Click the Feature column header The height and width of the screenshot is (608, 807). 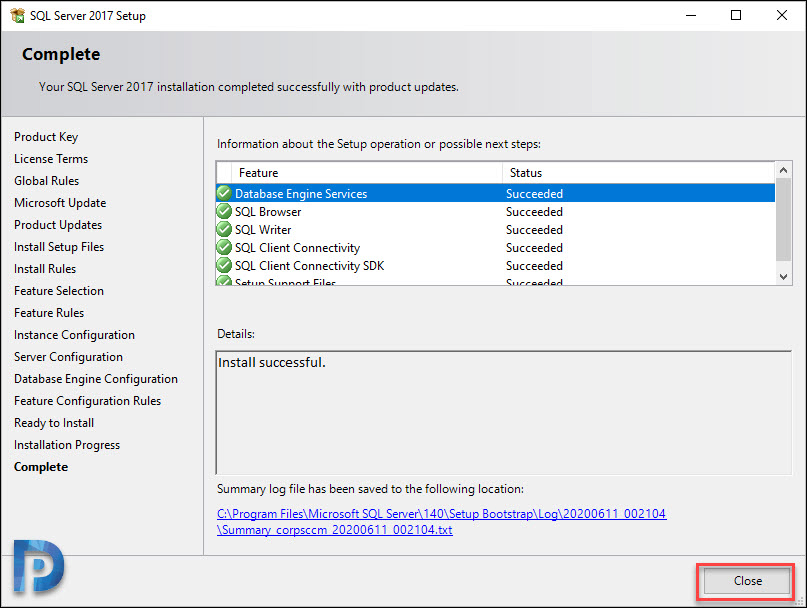[x=367, y=172]
